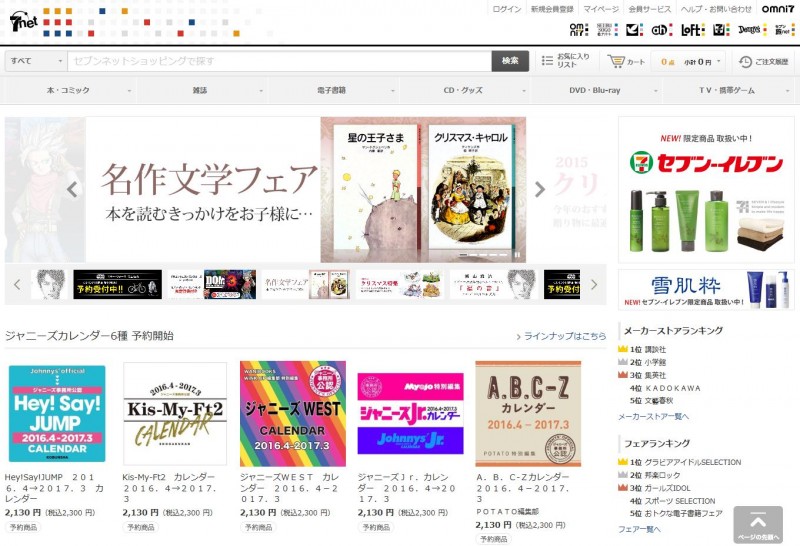Image resolution: width=800 pixels, height=546 pixels.
Task: Open the shopping cart icon
Action: click(x=616, y=61)
